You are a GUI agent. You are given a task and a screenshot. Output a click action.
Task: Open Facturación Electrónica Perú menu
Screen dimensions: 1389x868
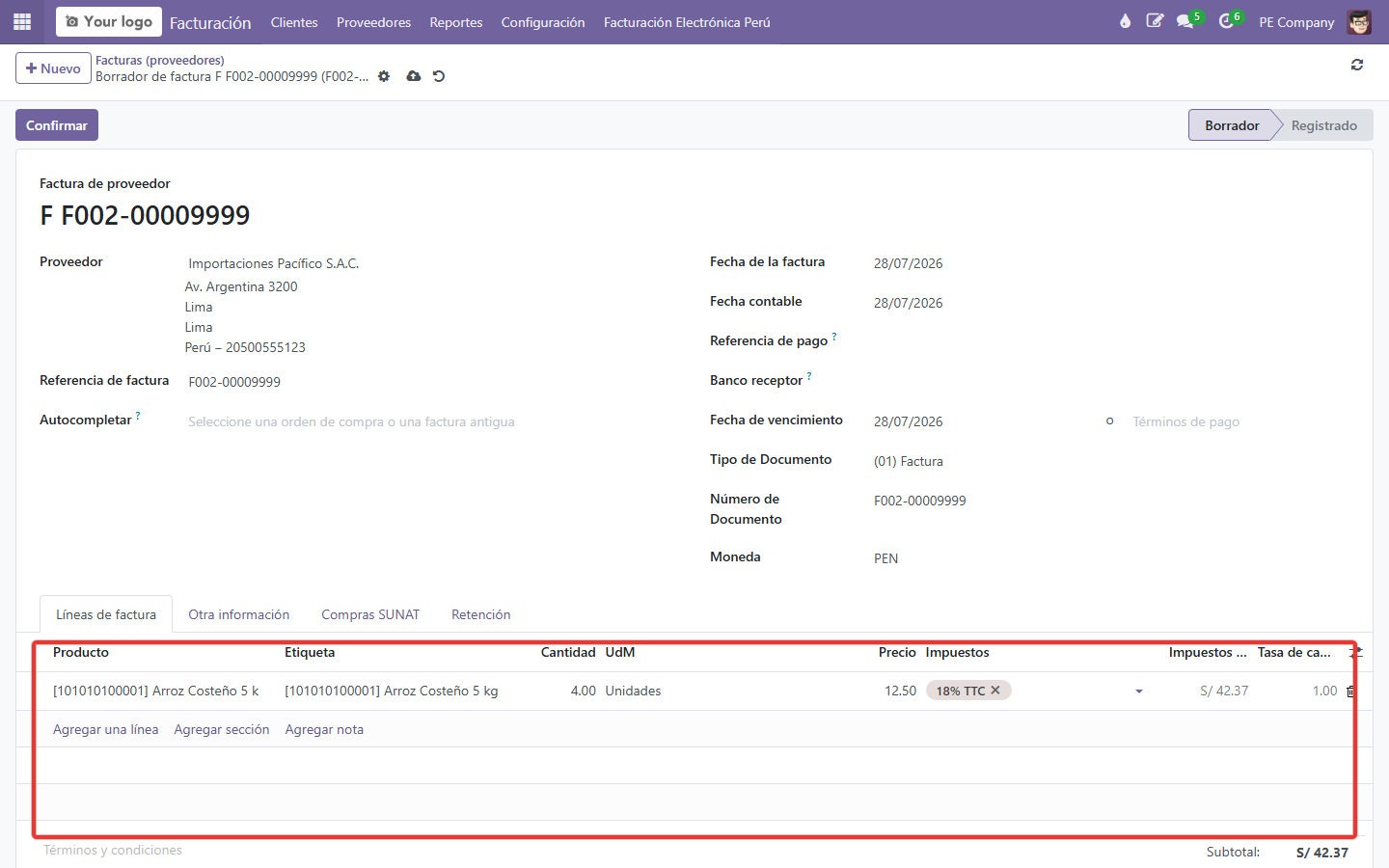687,22
